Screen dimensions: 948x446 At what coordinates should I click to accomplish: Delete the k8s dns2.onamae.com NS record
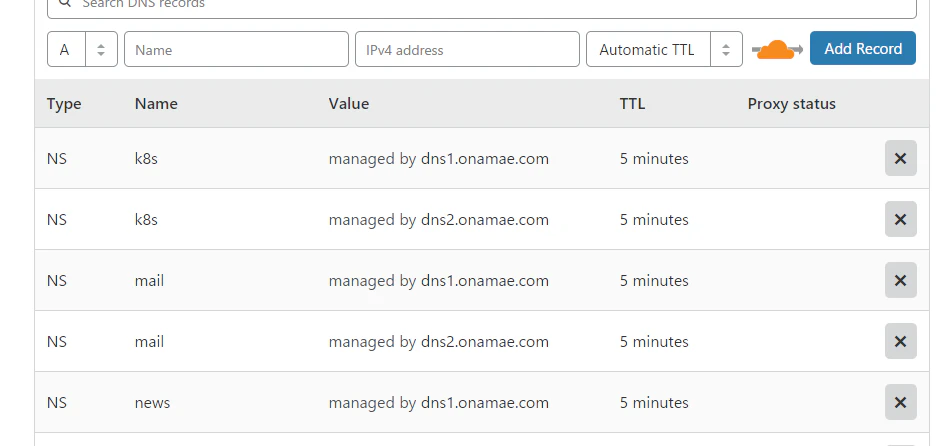coord(900,219)
